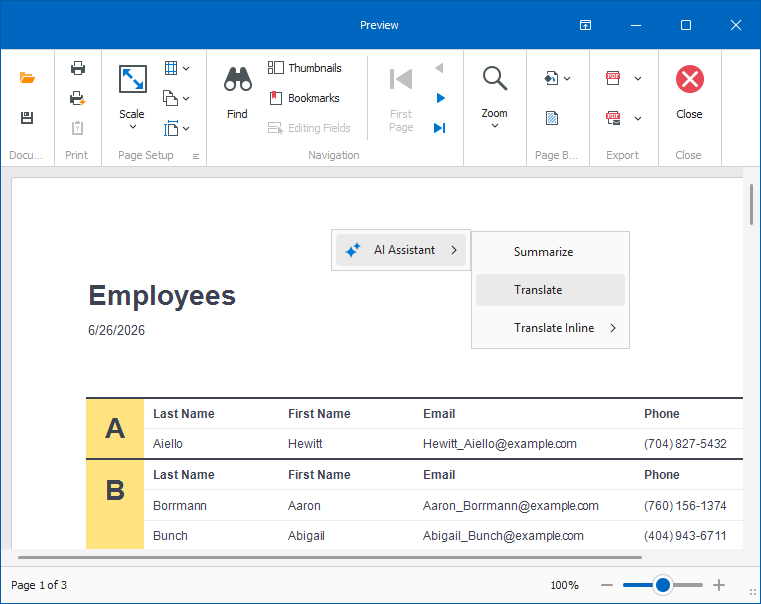The height and width of the screenshot is (604, 761).
Task: Open the page size icon
Action: point(171,129)
